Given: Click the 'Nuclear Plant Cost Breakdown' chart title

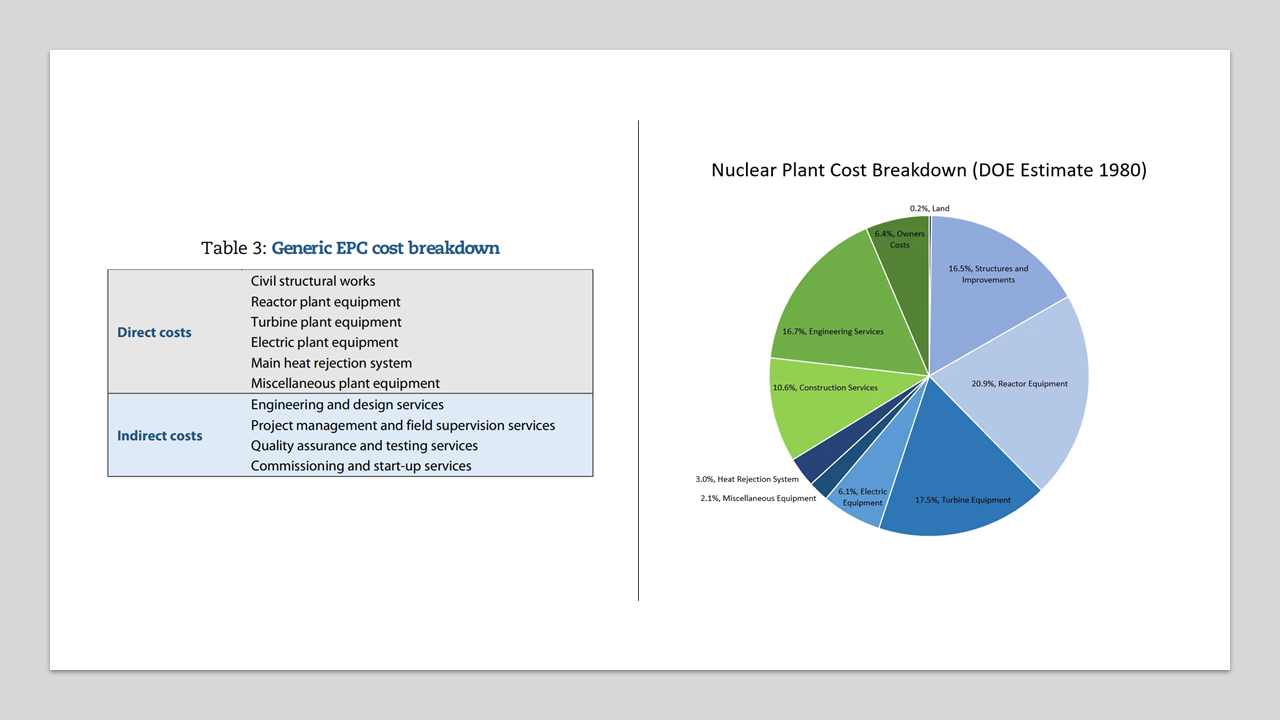Looking at the screenshot, I should pyautogui.click(x=929, y=170).
